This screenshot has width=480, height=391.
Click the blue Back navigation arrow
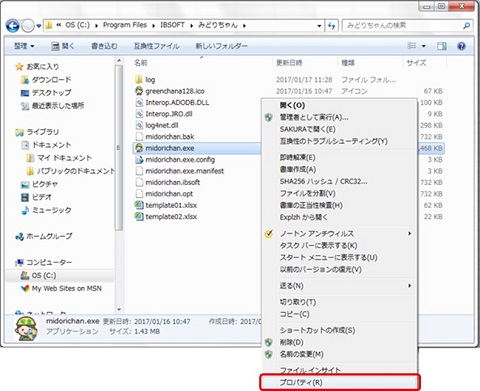(13, 26)
